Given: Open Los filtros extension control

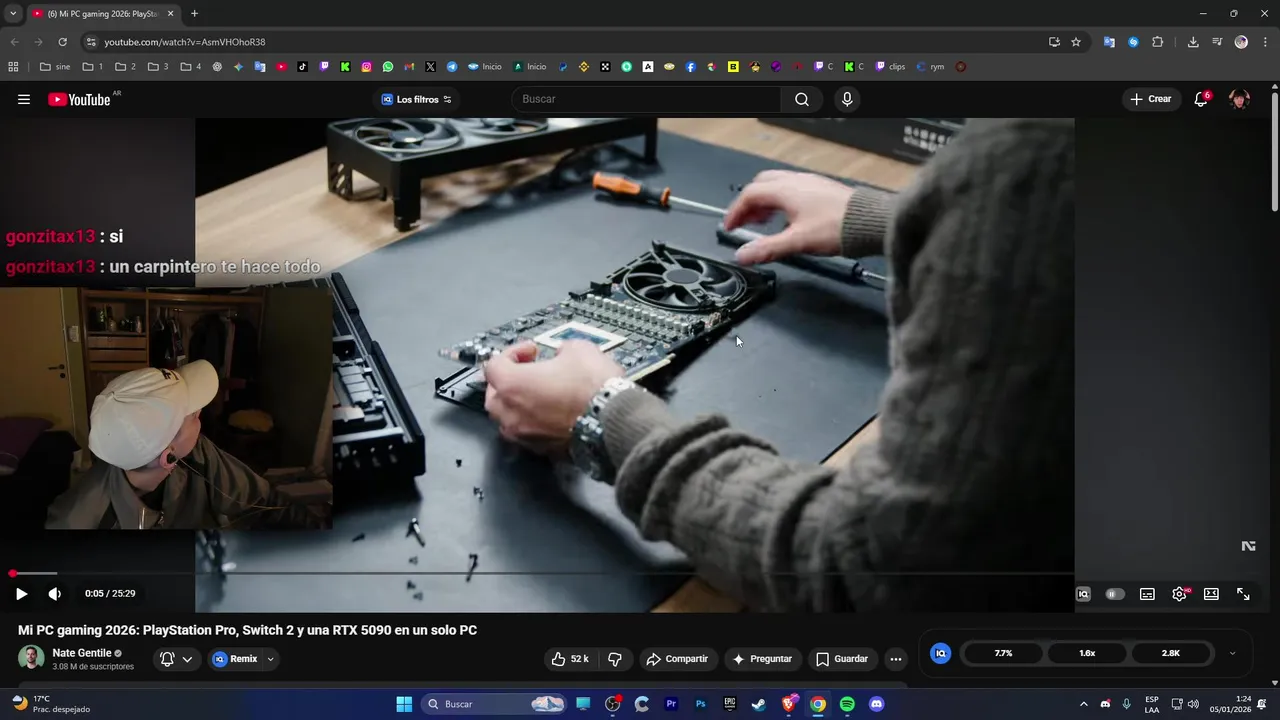Looking at the screenshot, I should (x=417, y=99).
